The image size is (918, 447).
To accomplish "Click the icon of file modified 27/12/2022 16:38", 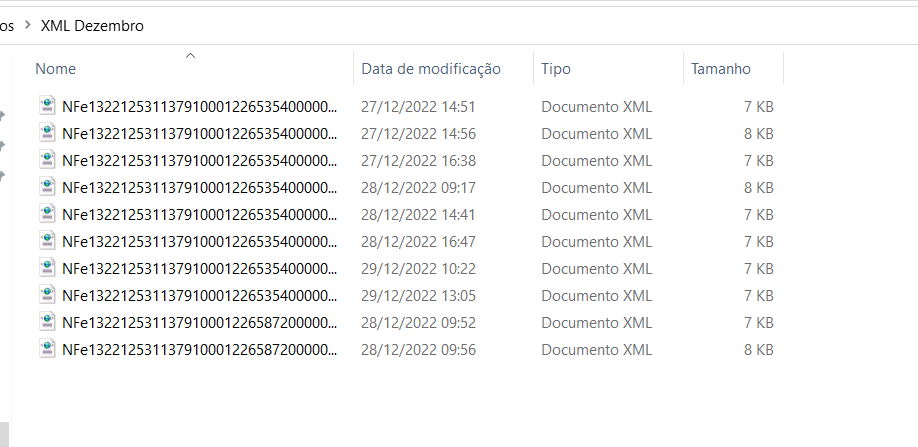I will pyautogui.click(x=47, y=160).
